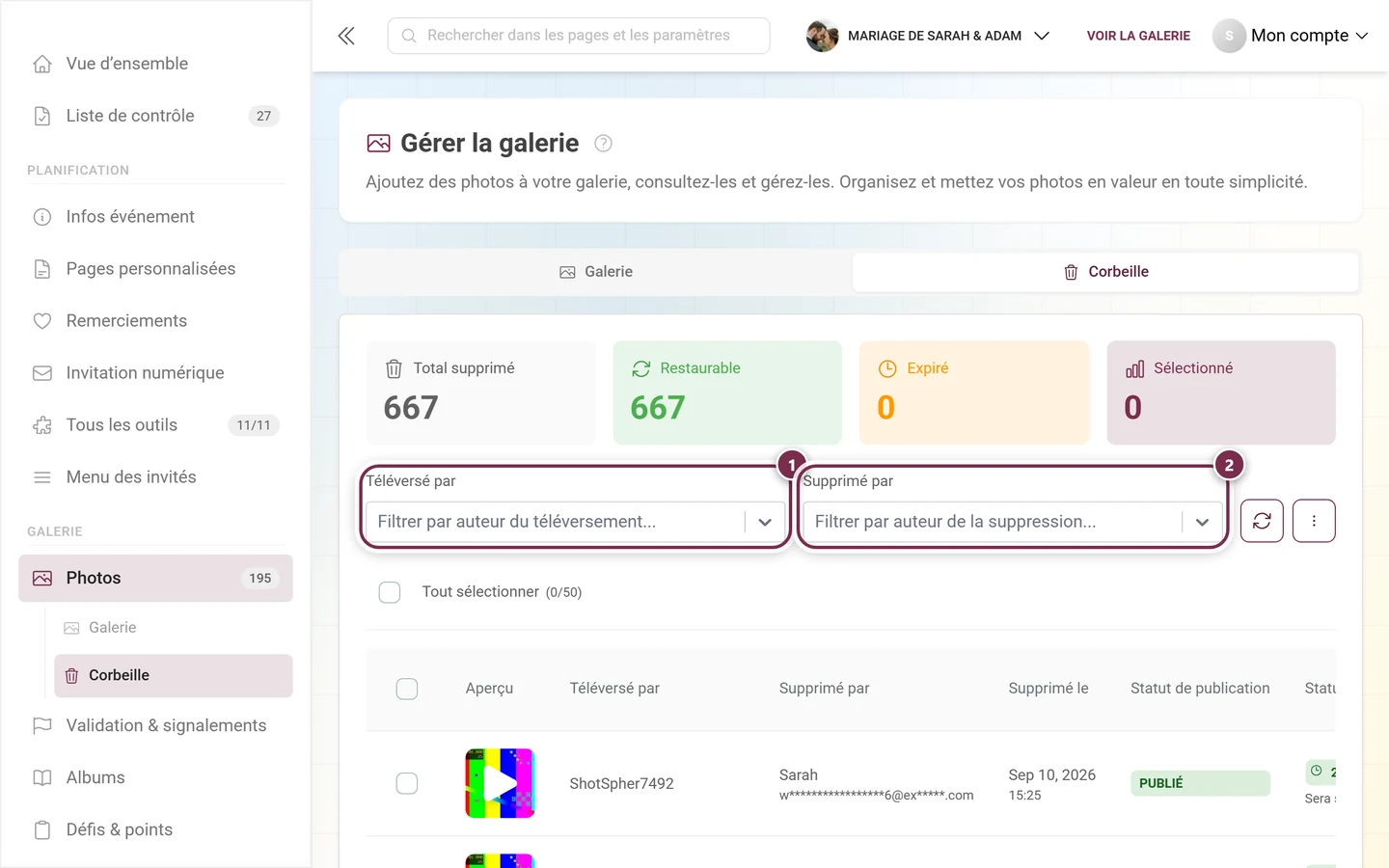1389x868 pixels.
Task: Open the Mon compte dropdown
Action: click(1291, 36)
